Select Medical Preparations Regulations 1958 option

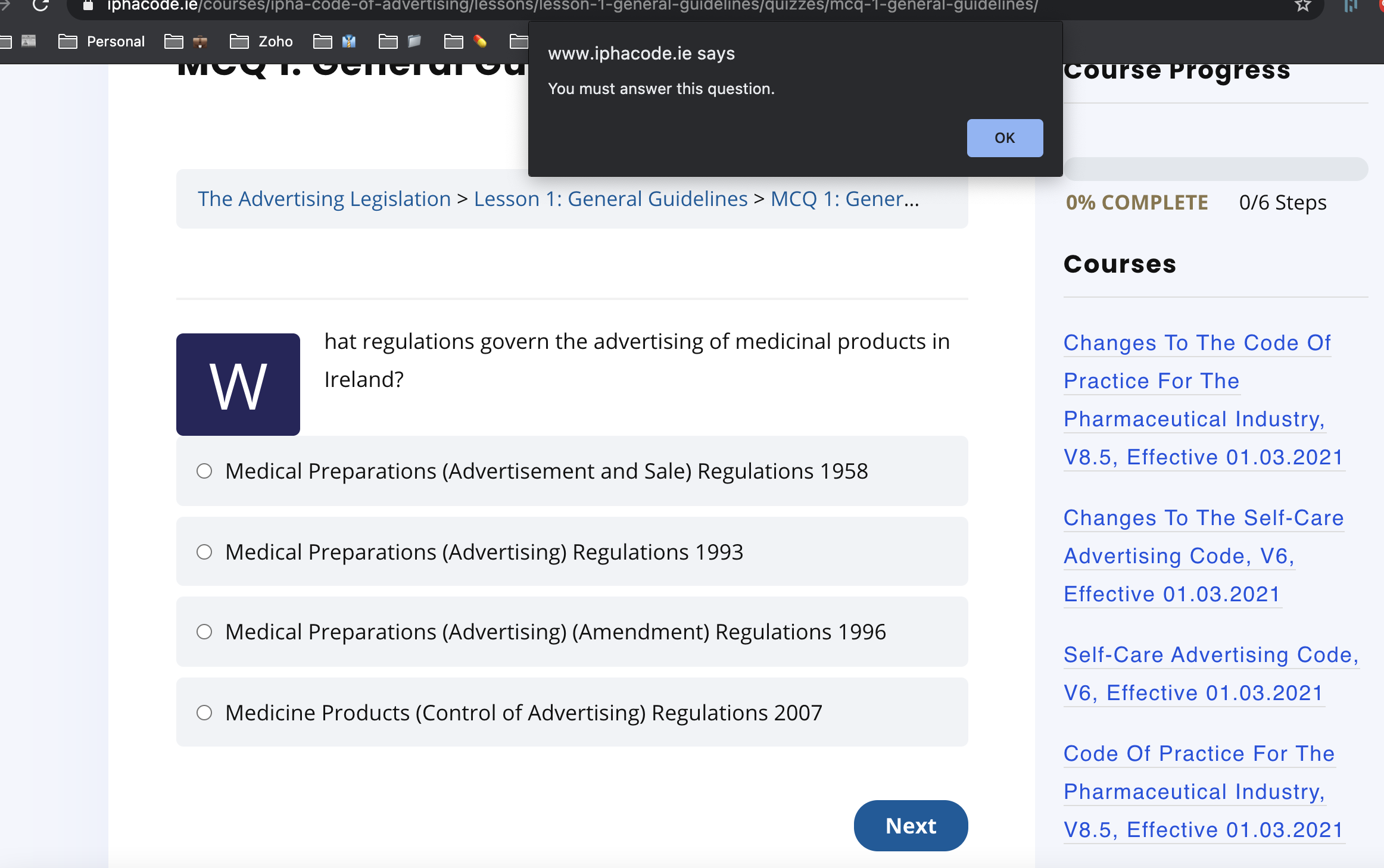click(x=204, y=472)
